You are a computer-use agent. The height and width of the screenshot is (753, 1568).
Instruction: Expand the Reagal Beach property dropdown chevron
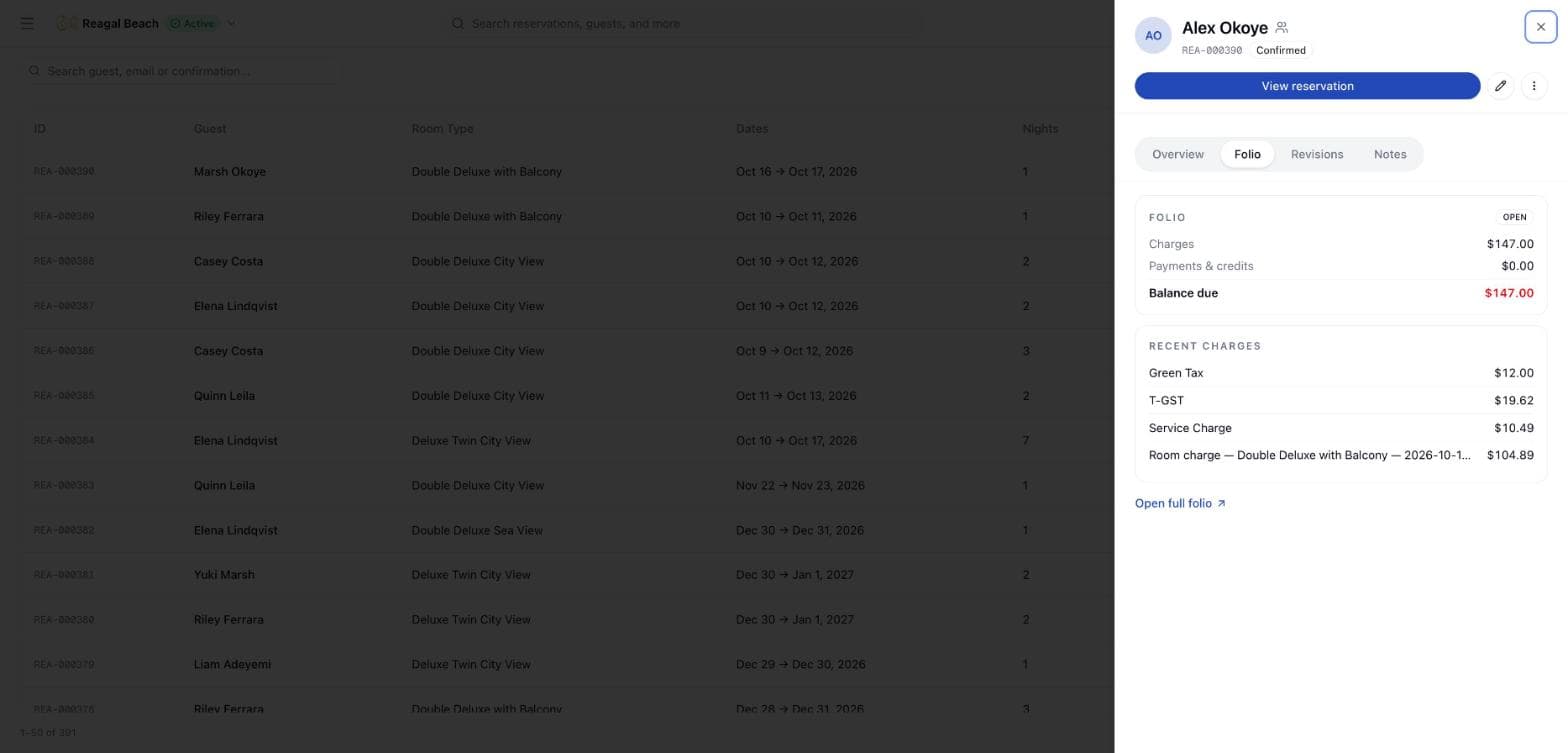(231, 23)
